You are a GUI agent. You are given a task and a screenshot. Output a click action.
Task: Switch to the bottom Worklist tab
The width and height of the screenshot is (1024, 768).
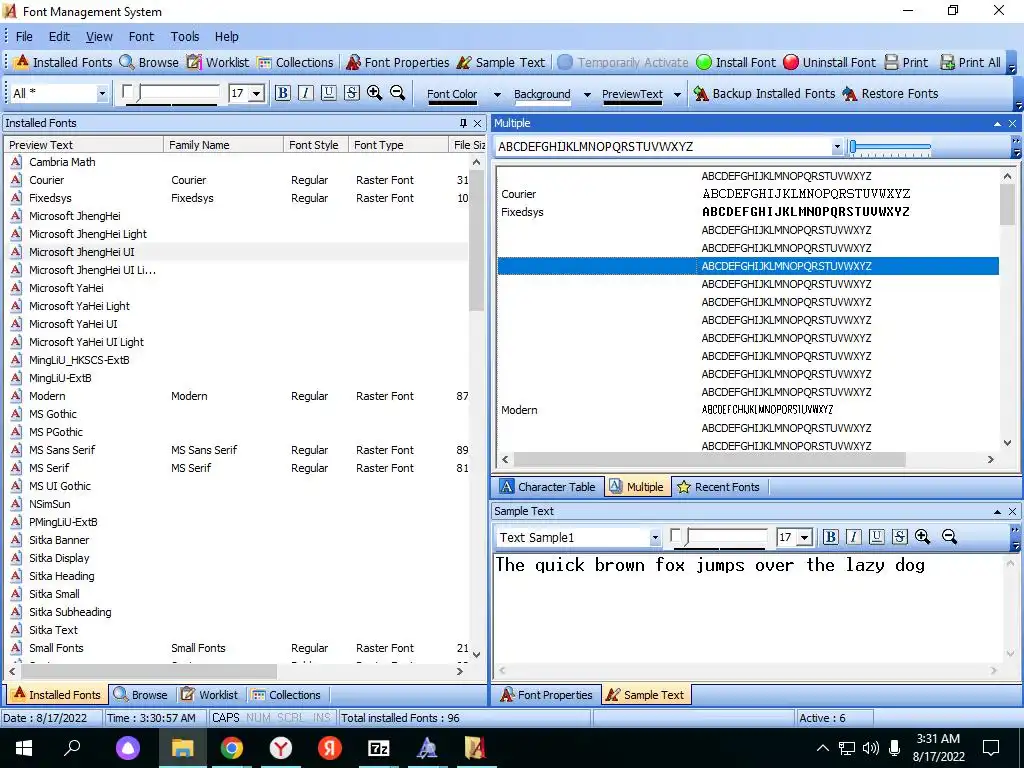pyautogui.click(x=209, y=695)
